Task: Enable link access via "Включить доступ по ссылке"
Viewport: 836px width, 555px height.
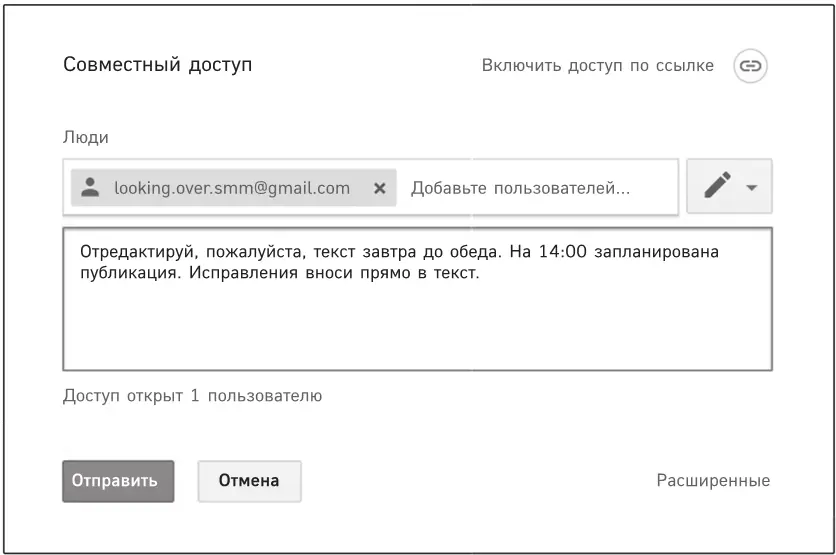Action: click(x=597, y=66)
